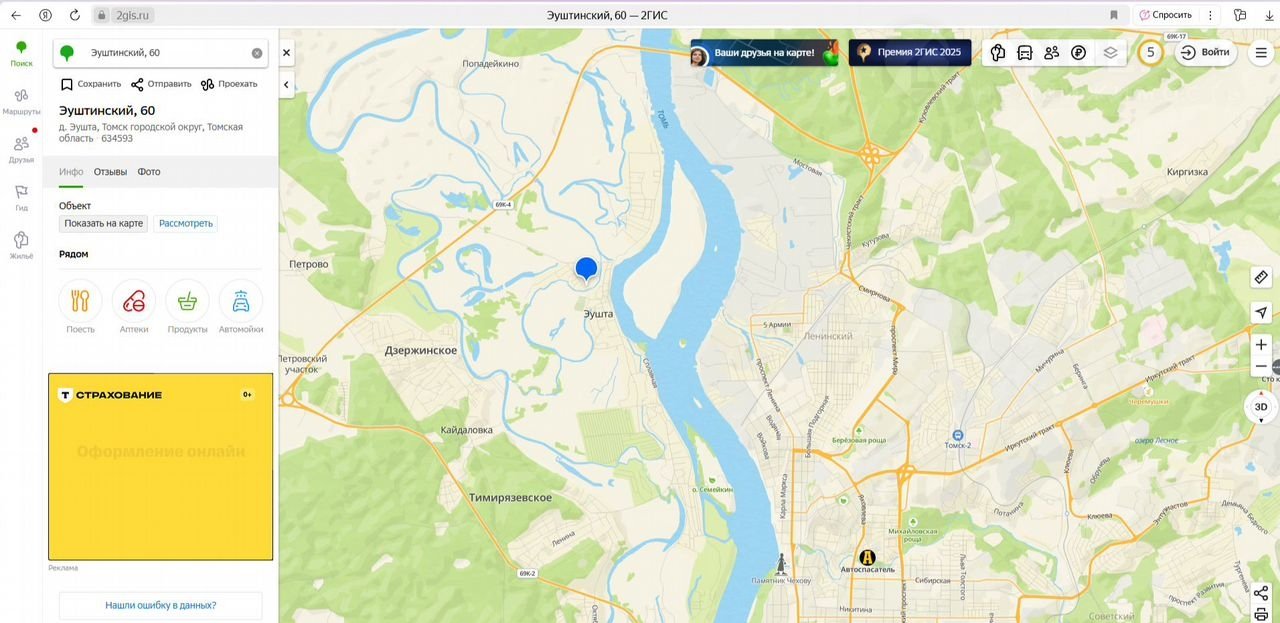Open the Маршруты sidebar section
The width and height of the screenshot is (1280, 623).
tap(21, 101)
